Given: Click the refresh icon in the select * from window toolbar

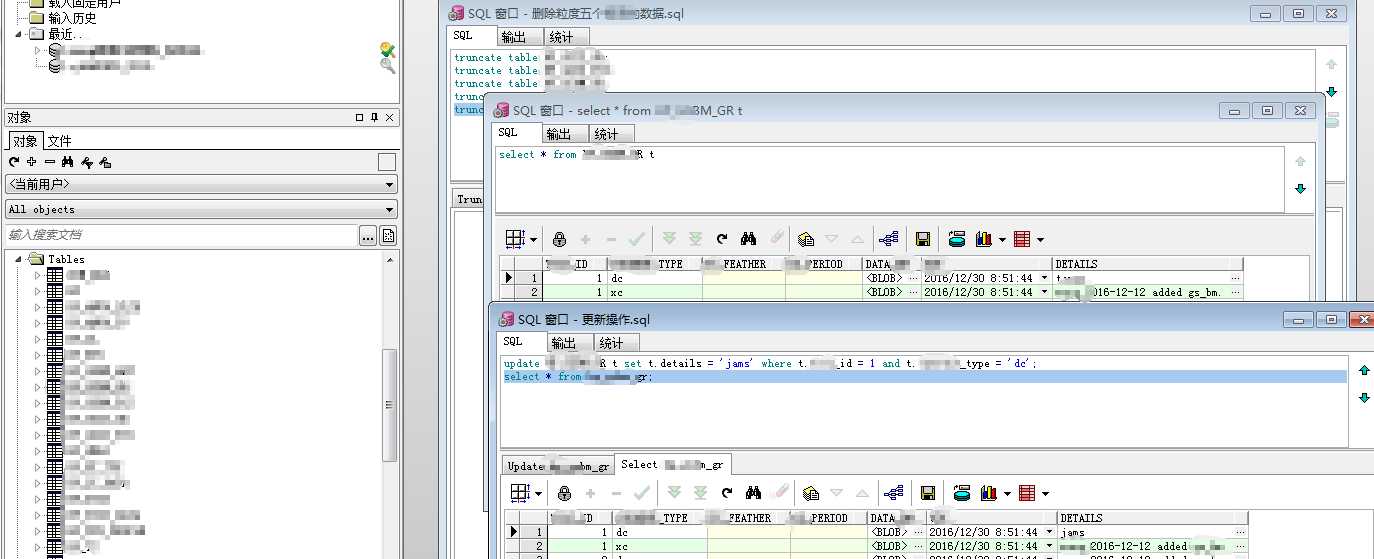Looking at the screenshot, I should [x=722, y=239].
